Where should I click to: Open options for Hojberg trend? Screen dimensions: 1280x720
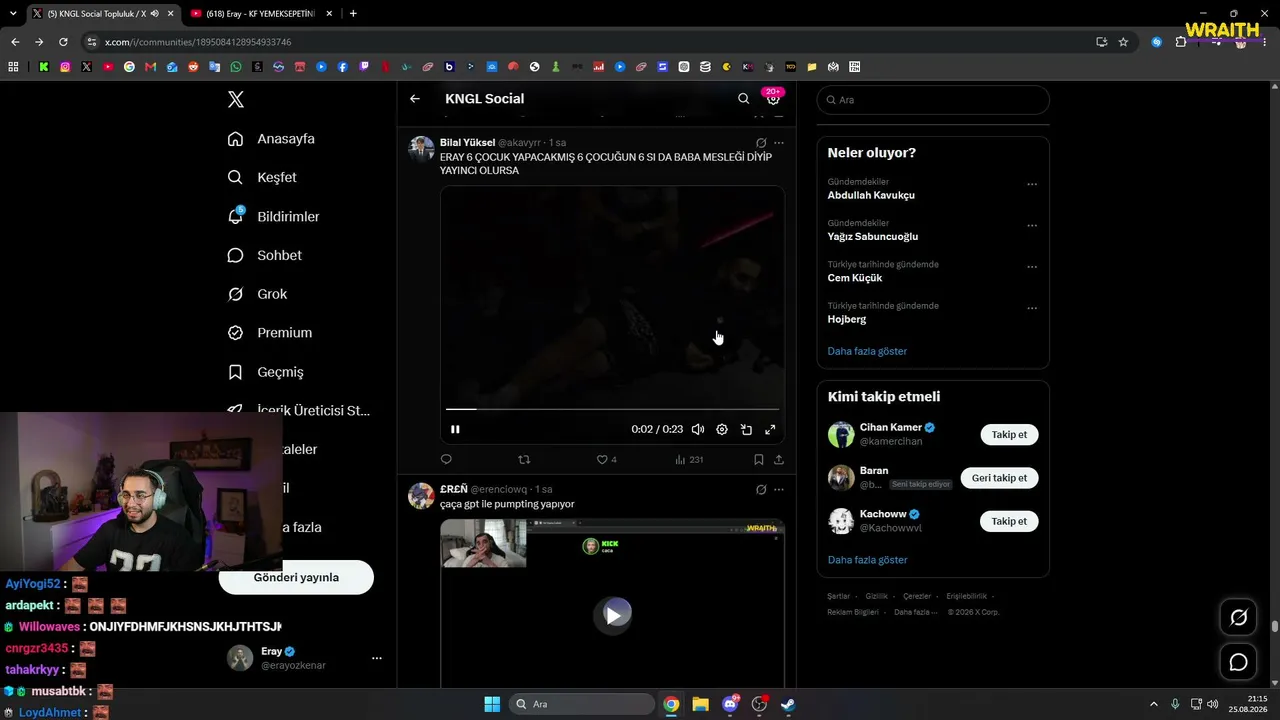tap(1032, 308)
